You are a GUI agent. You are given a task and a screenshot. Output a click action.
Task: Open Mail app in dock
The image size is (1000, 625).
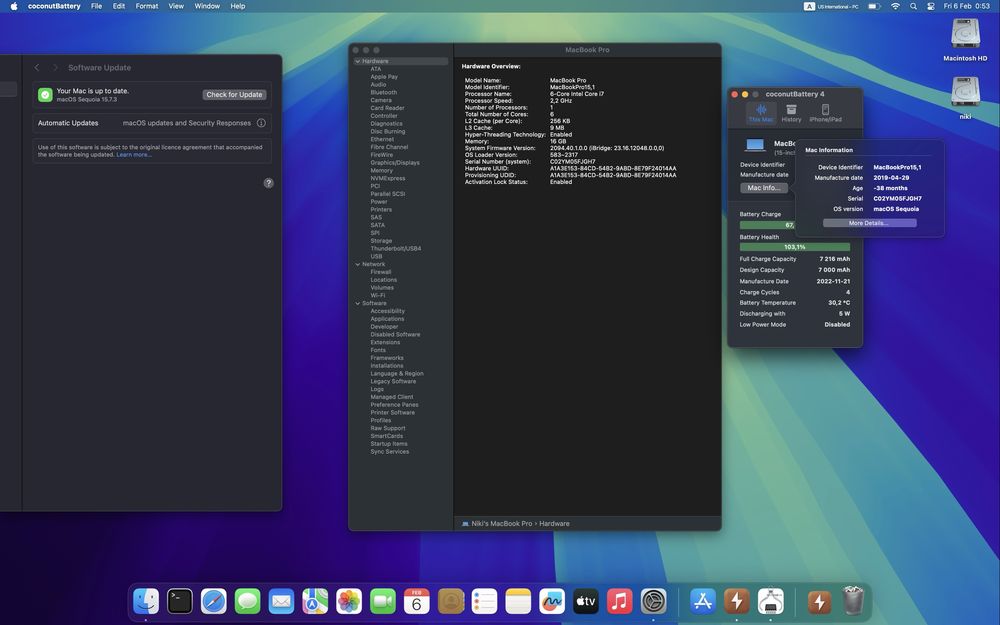tap(281, 601)
